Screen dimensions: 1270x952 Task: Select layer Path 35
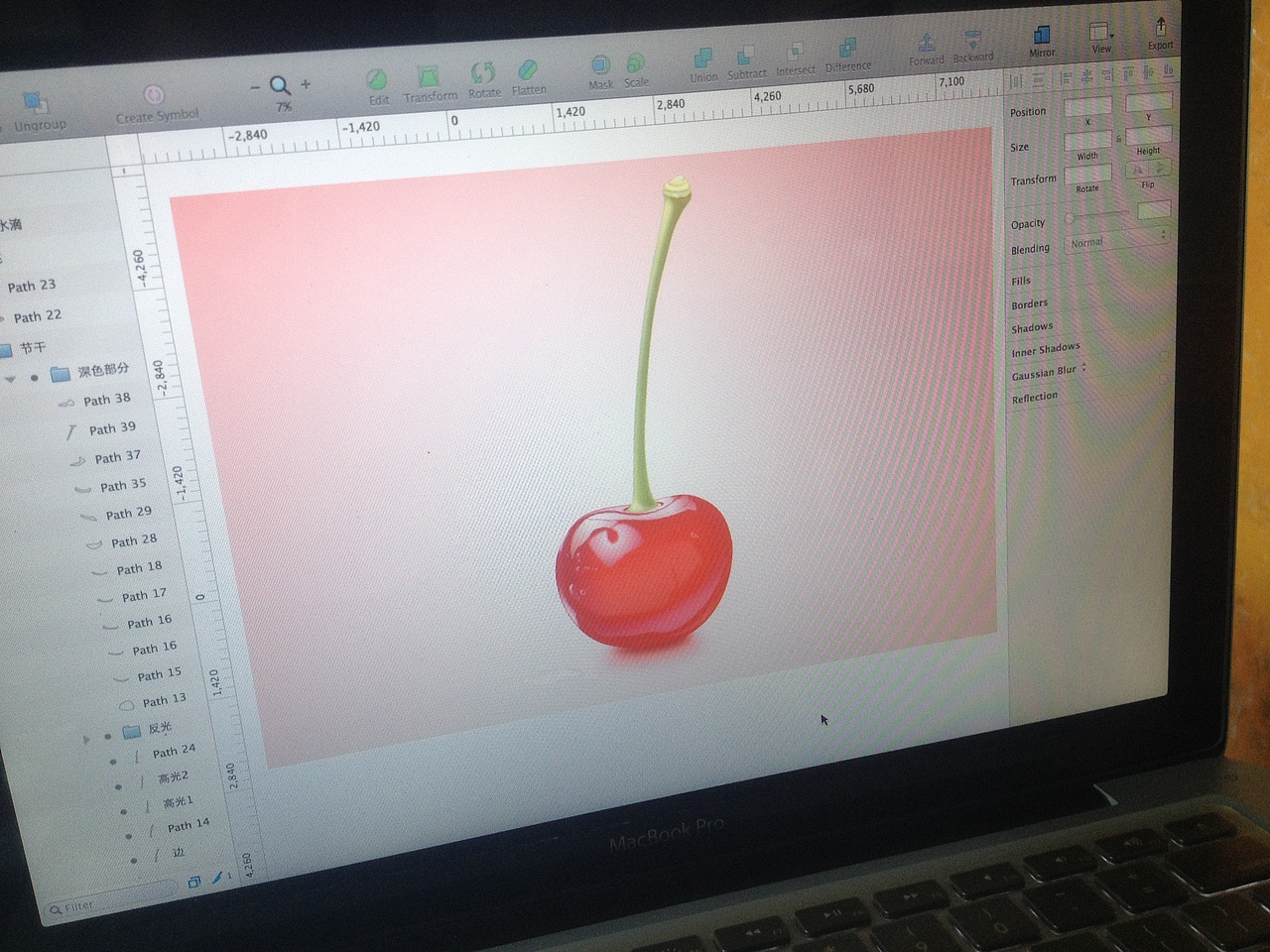[x=122, y=485]
